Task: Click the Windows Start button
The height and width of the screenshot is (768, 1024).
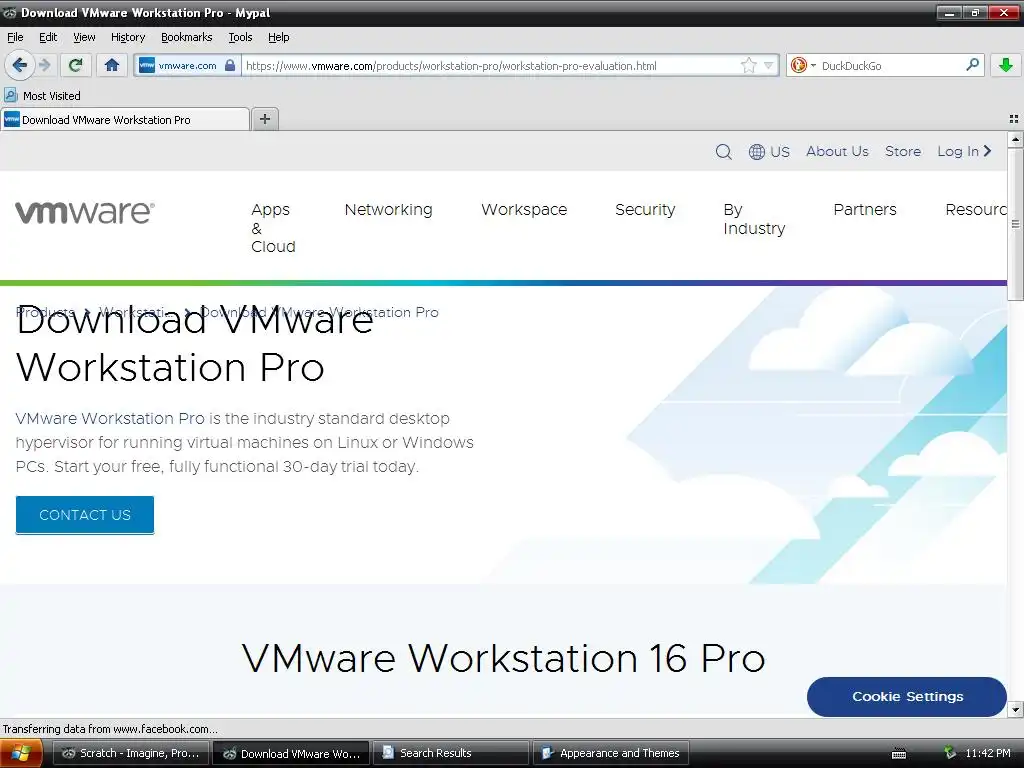Action: click(21, 753)
